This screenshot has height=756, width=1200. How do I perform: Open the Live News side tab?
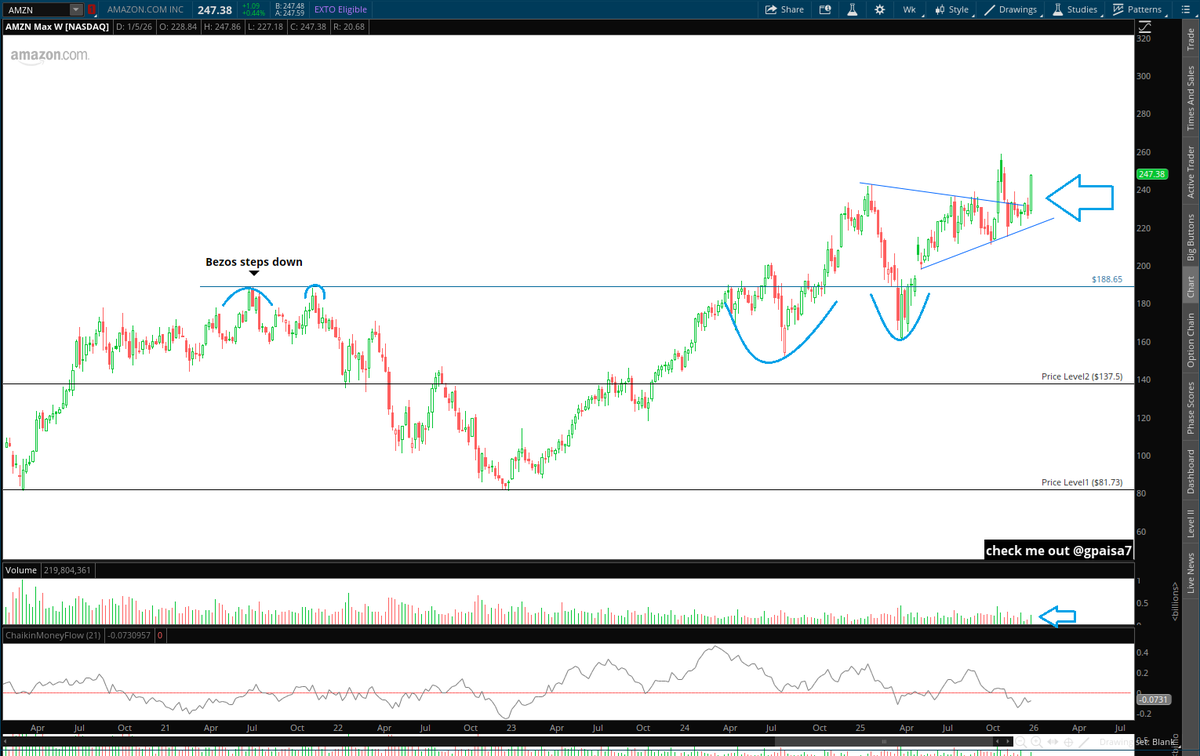tap(1190, 573)
